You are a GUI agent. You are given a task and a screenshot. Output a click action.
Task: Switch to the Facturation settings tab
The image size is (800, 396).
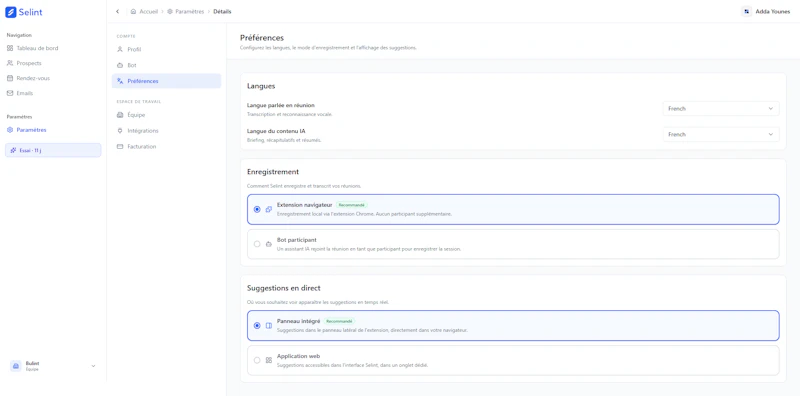(x=166, y=146)
